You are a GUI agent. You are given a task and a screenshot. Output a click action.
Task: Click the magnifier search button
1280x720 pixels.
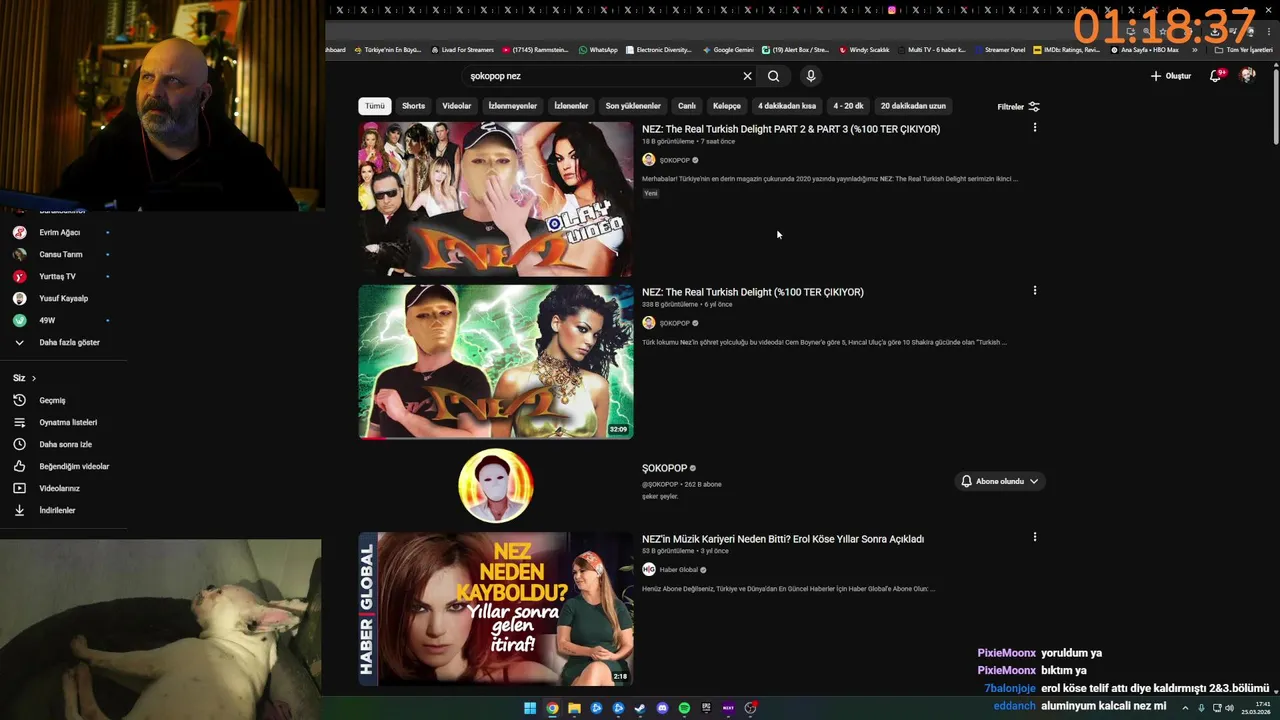pos(773,76)
